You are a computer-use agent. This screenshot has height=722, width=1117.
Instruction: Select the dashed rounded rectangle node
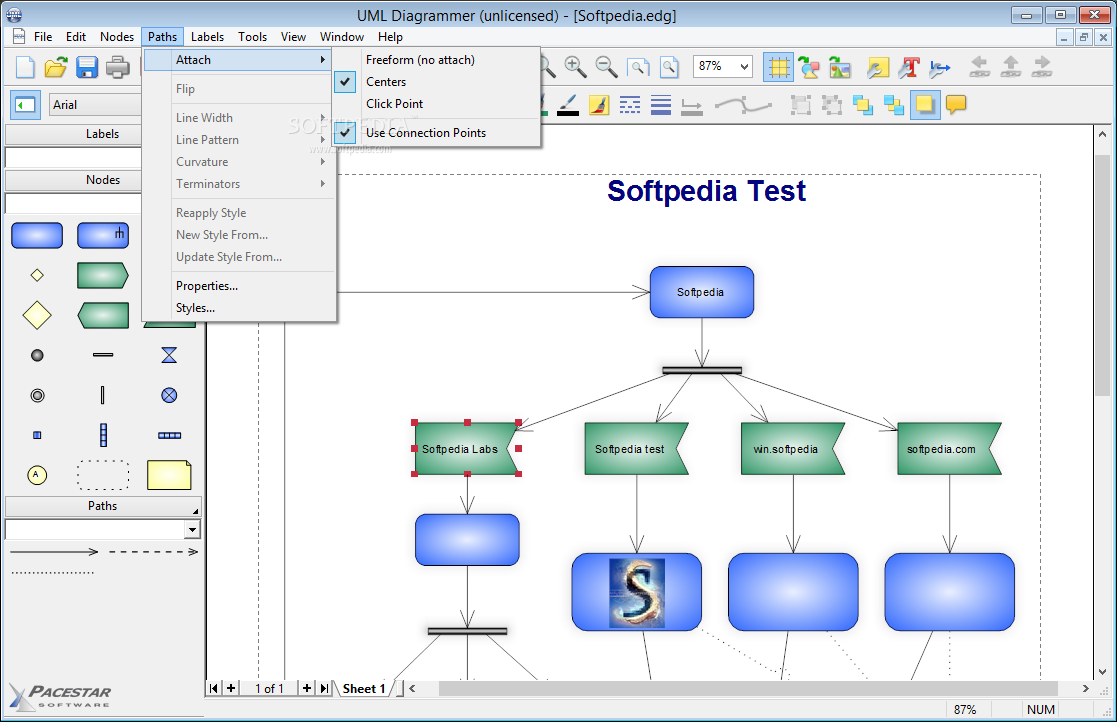click(x=103, y=475)
